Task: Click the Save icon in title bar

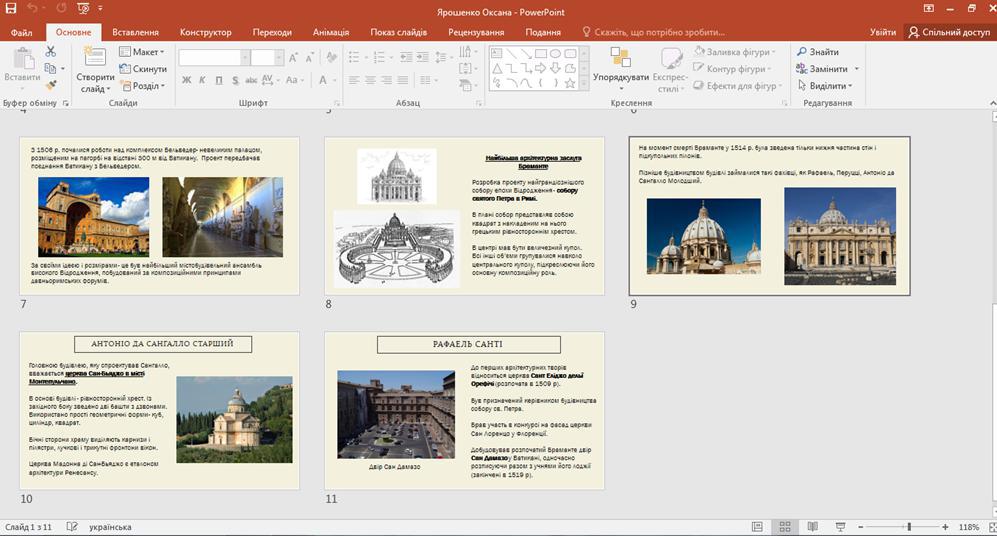Action: (10, 8)
